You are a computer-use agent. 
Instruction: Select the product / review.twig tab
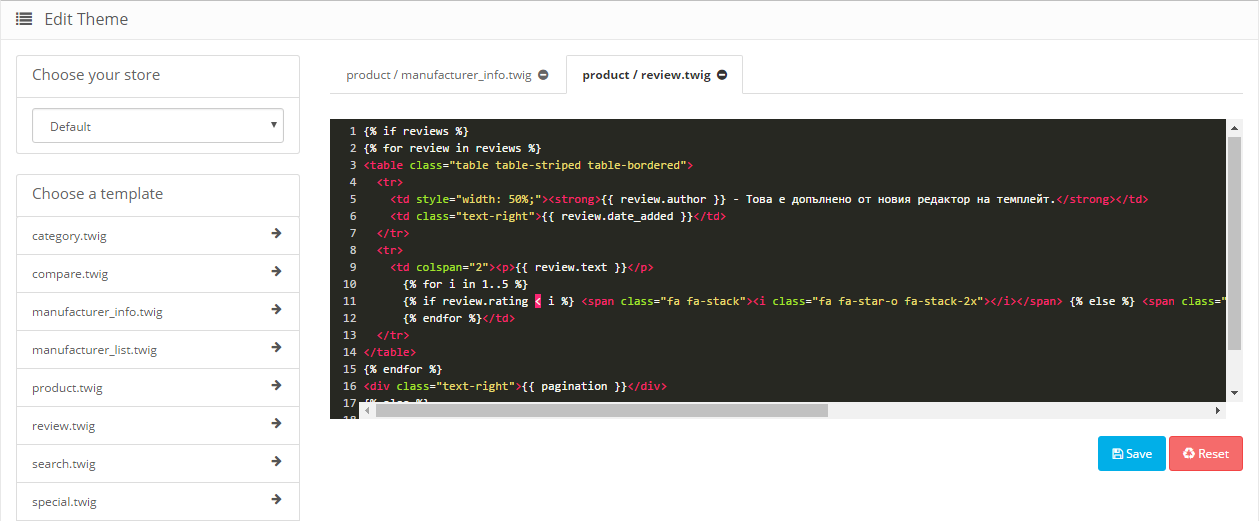tap(646, 75)
